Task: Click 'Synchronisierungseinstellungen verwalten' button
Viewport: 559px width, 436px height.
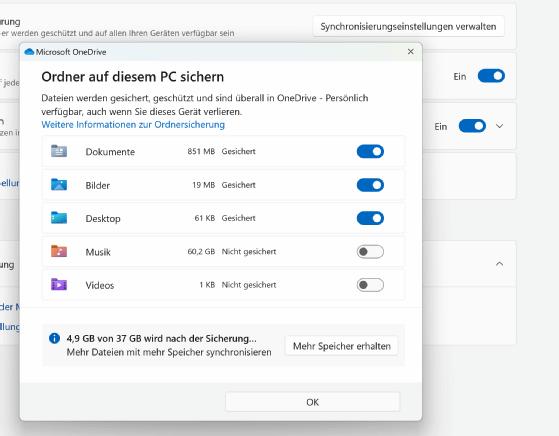Action: (408, 26)
